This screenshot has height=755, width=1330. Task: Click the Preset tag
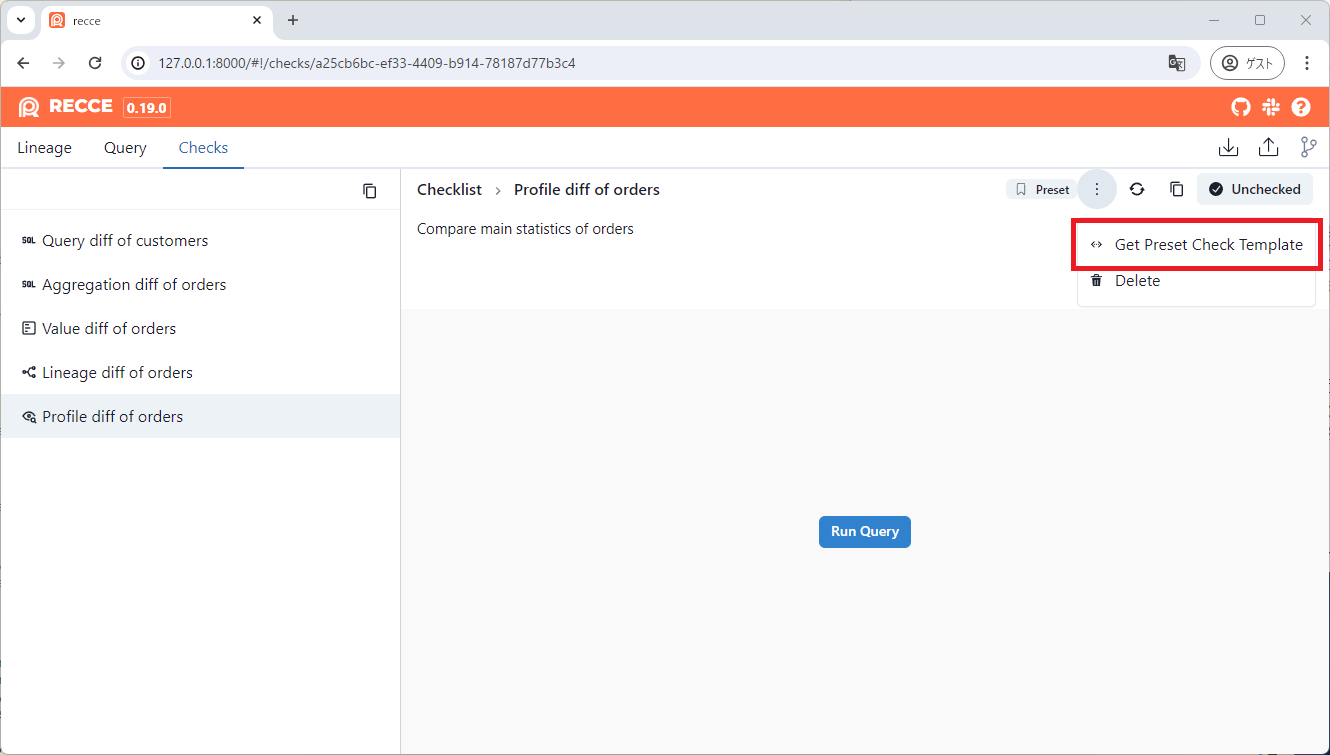pyautogui.click(x=1041, y=189)
